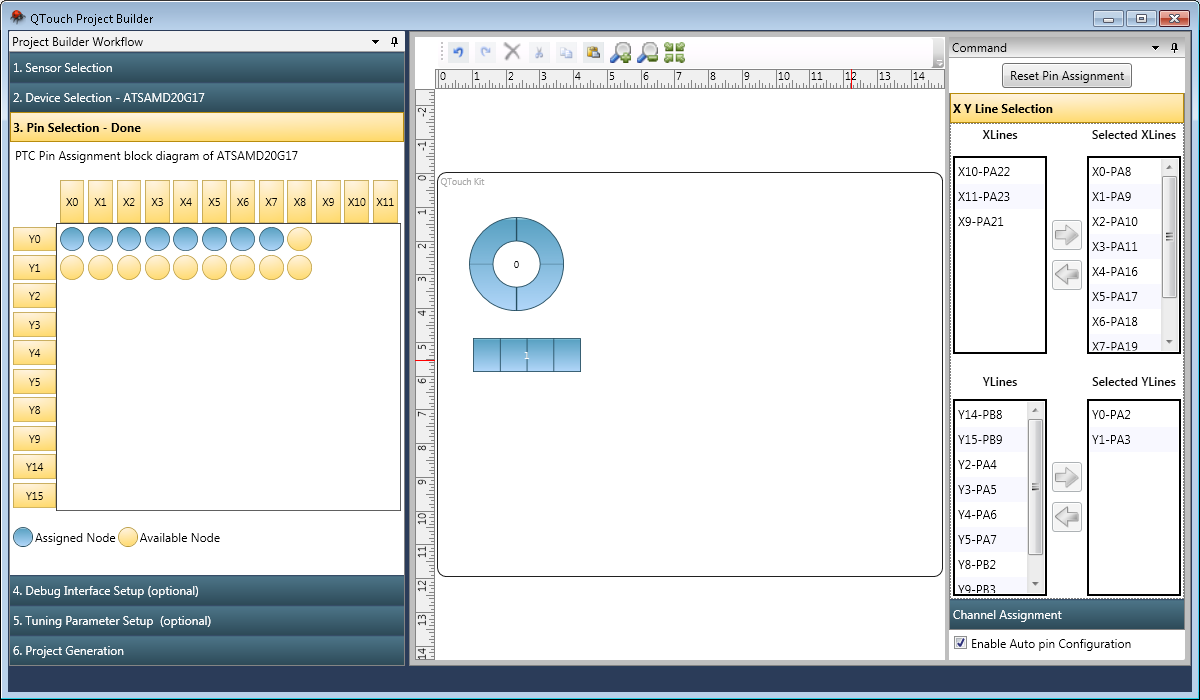Click the Y8 row header button

point(35,410)
